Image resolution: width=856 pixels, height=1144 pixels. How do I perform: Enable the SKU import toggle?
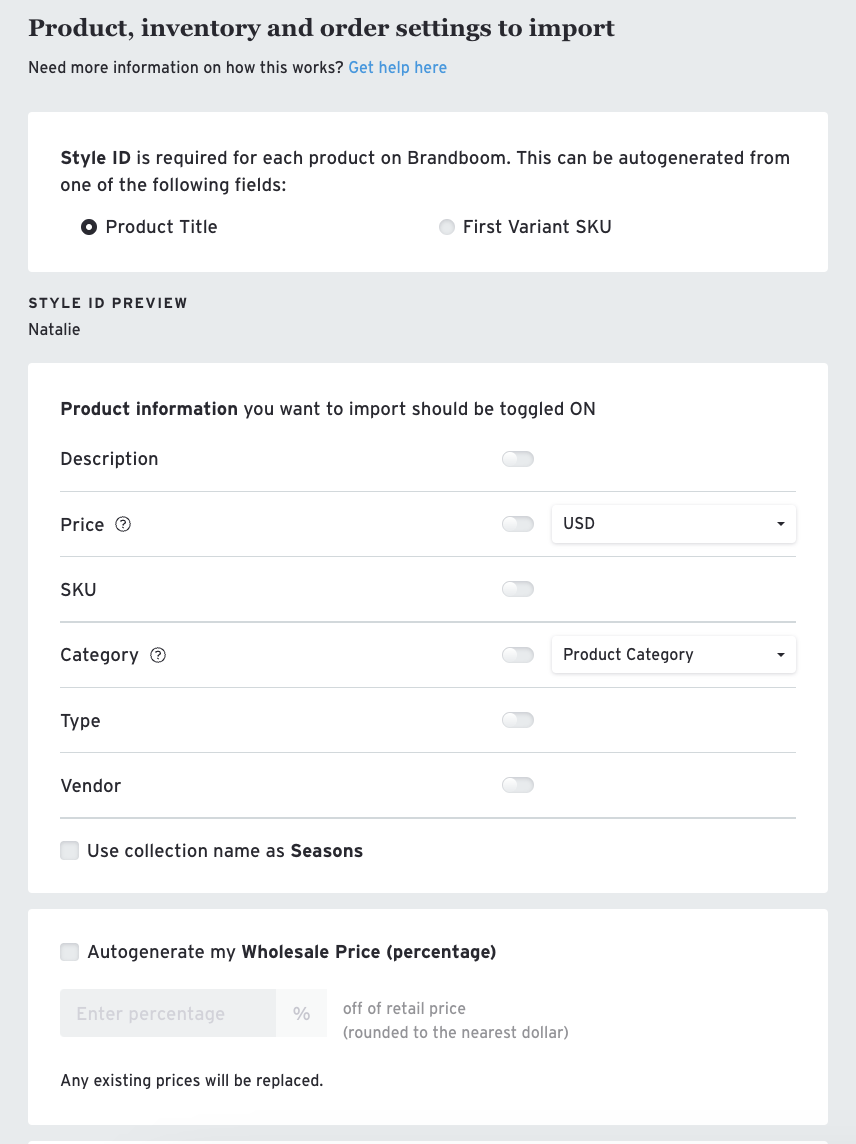pos(518,588)
